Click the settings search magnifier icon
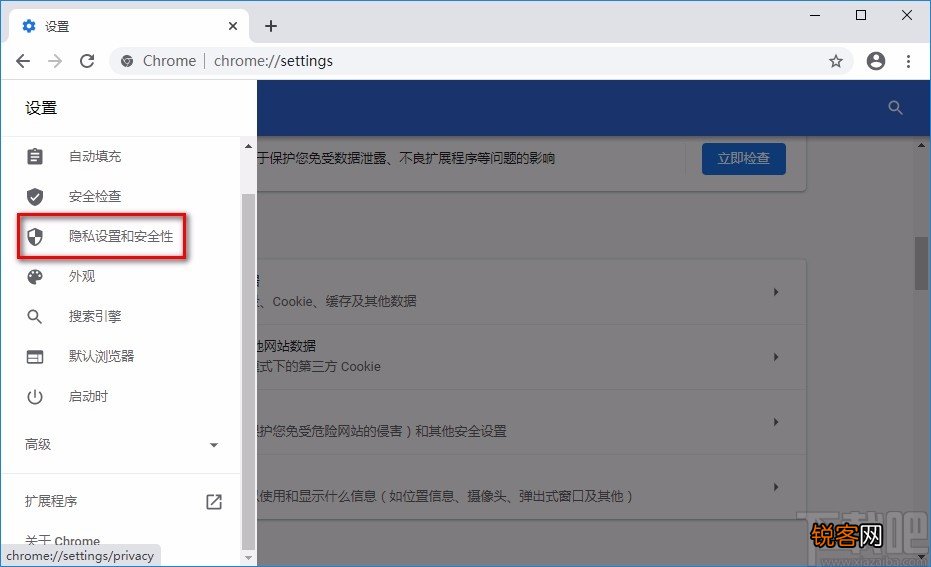The height and width of the screenshot is (567, 931). [x=895, y=107]
